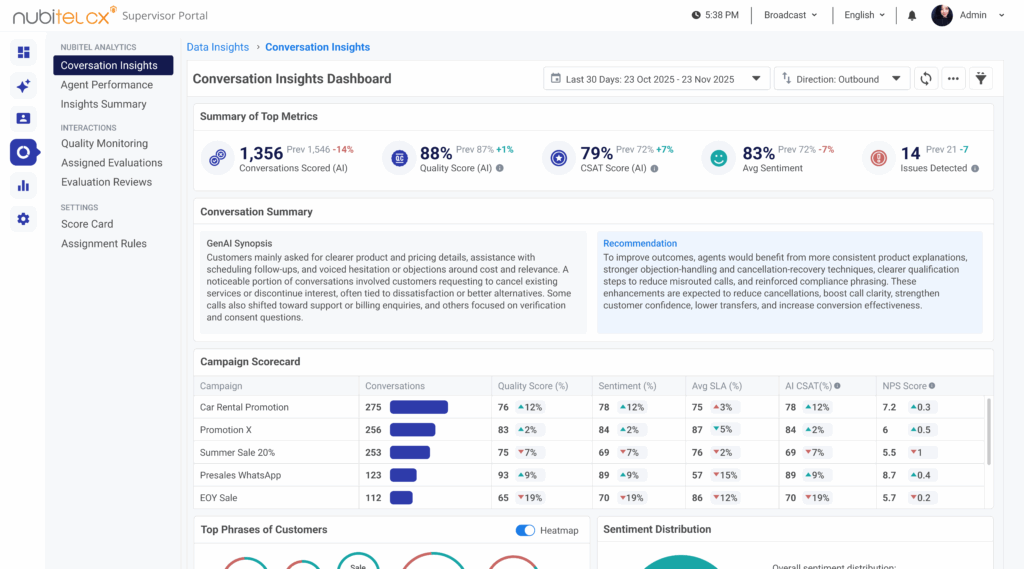Select Coversation Insights in sidebar
The height and width of the screenshot is (569, 1024).
(113, 65)
